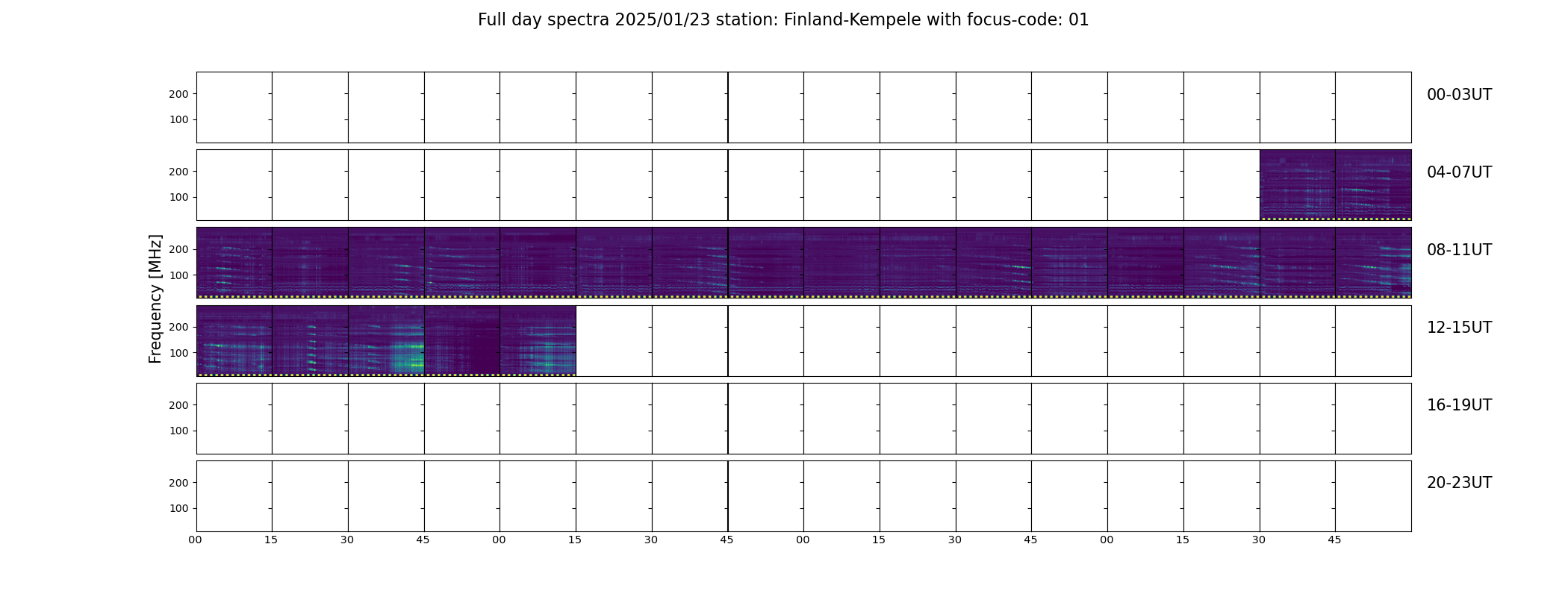The width and height of the screenshot is (1568, 597).
Task: Select the 09:00 spectrogram segment in 08-11UT row
Action: (538, 263)
